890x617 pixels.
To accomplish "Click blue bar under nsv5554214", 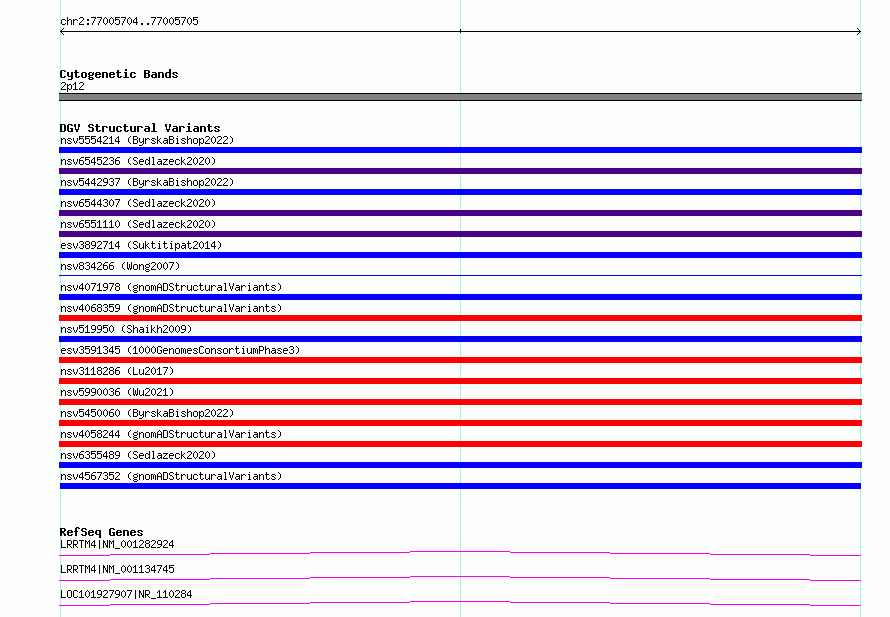I will coord(460,150).
